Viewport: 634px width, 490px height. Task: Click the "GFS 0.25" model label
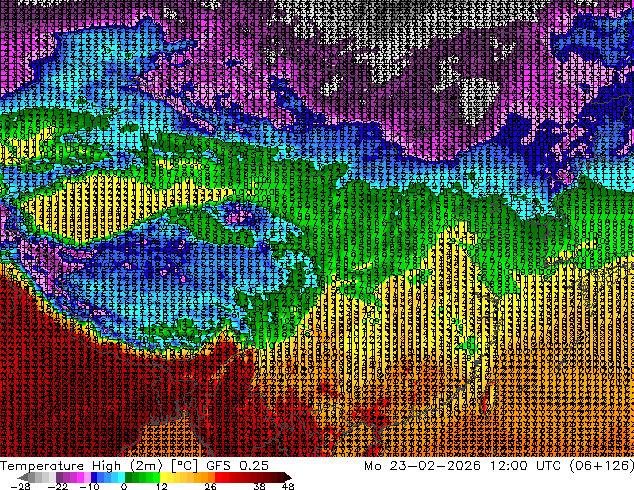tap(237, 466)
